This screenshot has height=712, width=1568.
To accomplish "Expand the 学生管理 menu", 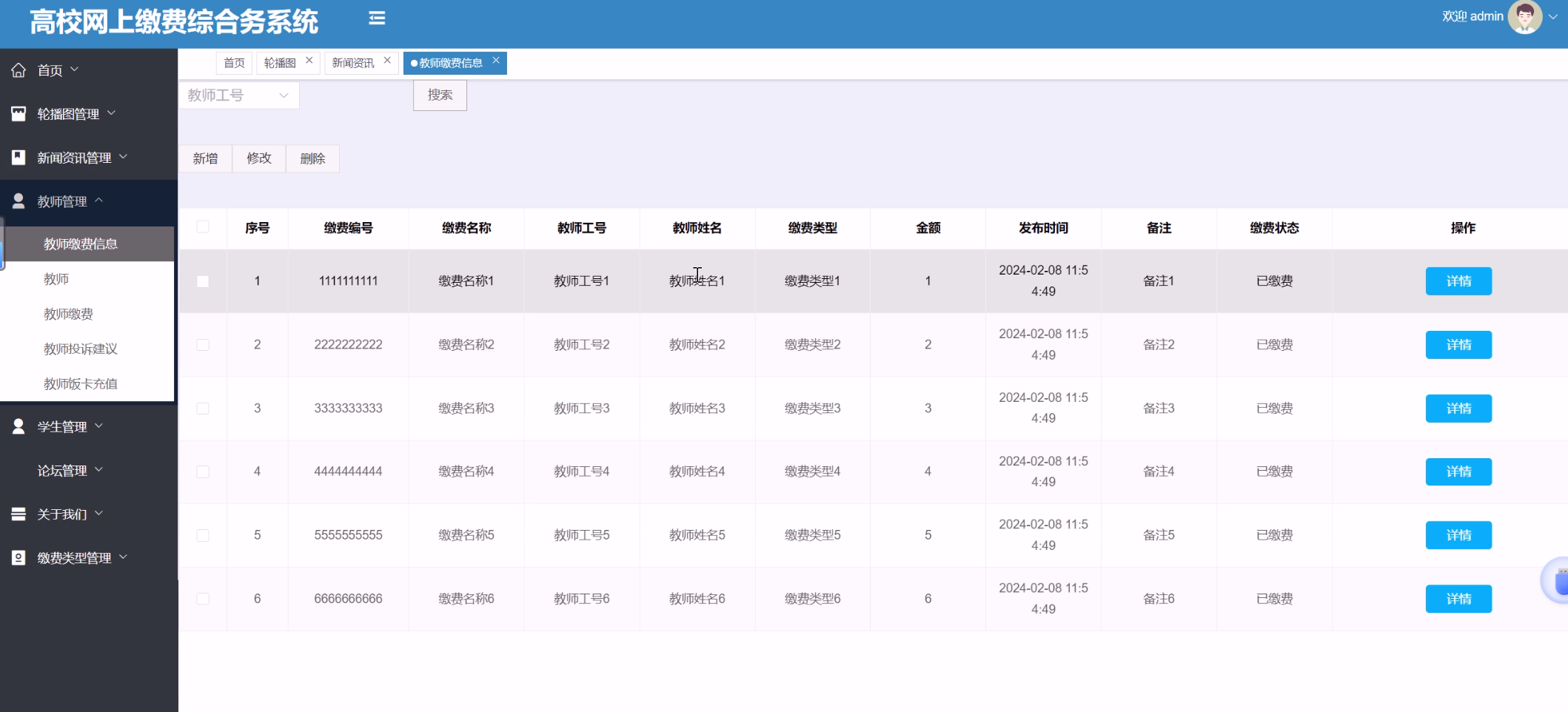I will 87,426.
